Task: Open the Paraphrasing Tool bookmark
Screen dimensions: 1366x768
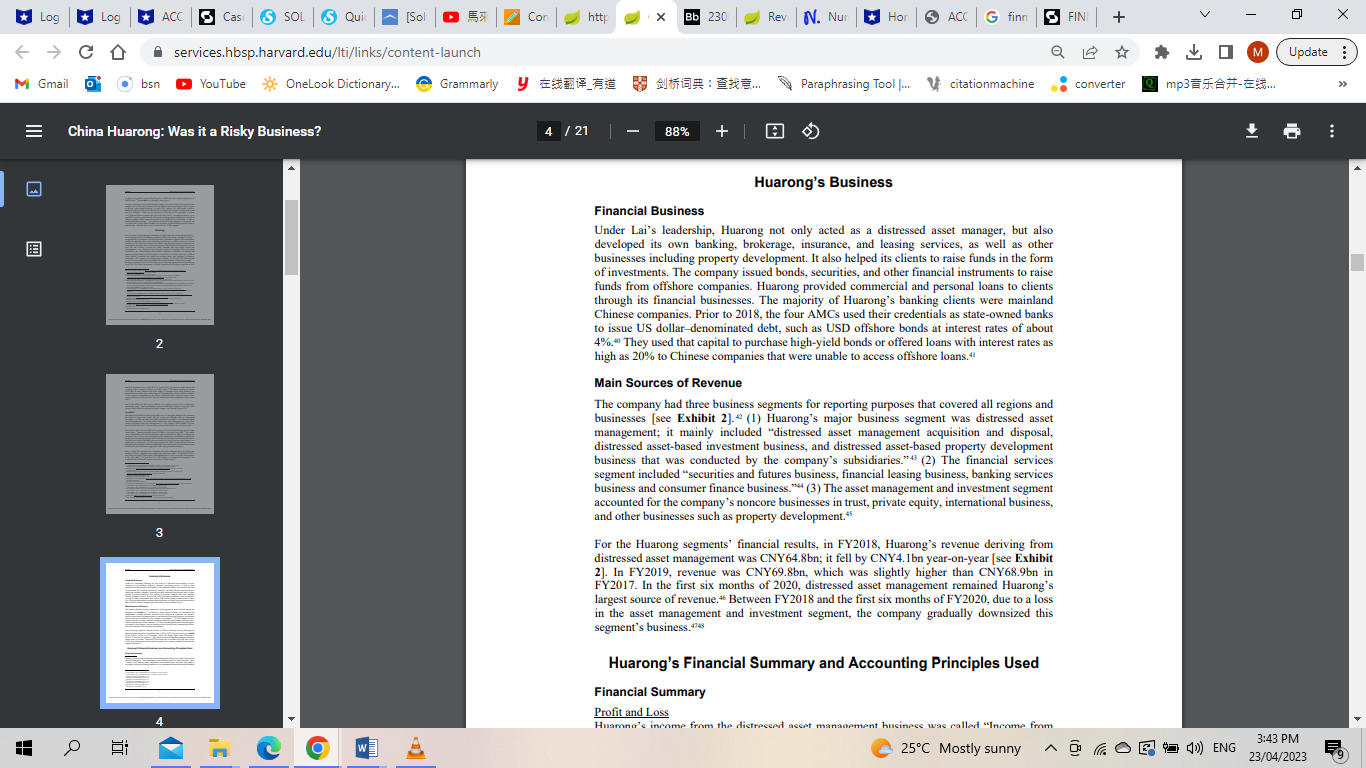Action: pos(844,84)
